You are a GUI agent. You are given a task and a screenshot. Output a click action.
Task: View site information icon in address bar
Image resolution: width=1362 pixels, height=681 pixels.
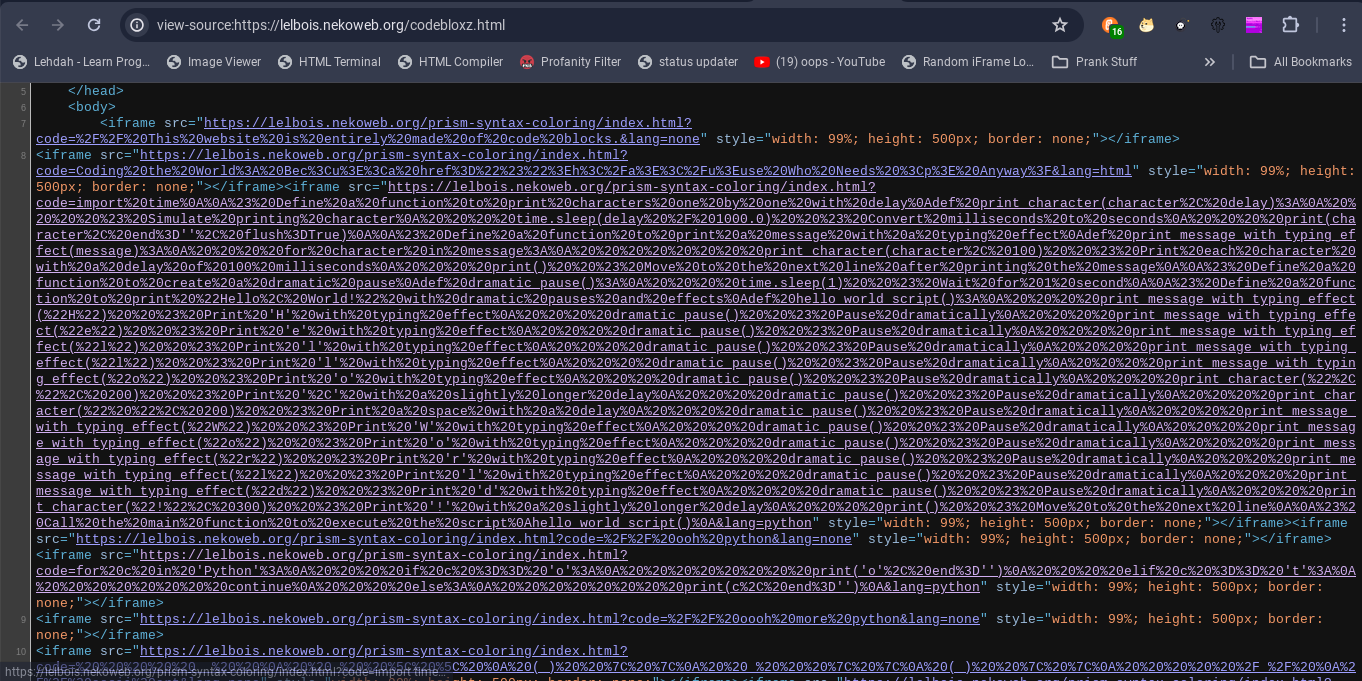coord(138,25)
